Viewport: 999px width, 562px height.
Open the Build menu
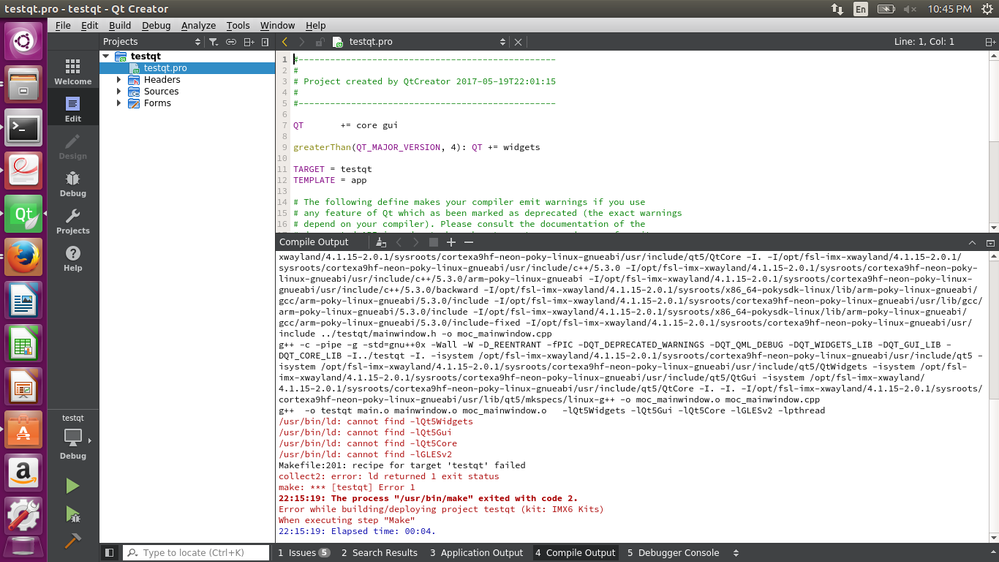point(120,25)
